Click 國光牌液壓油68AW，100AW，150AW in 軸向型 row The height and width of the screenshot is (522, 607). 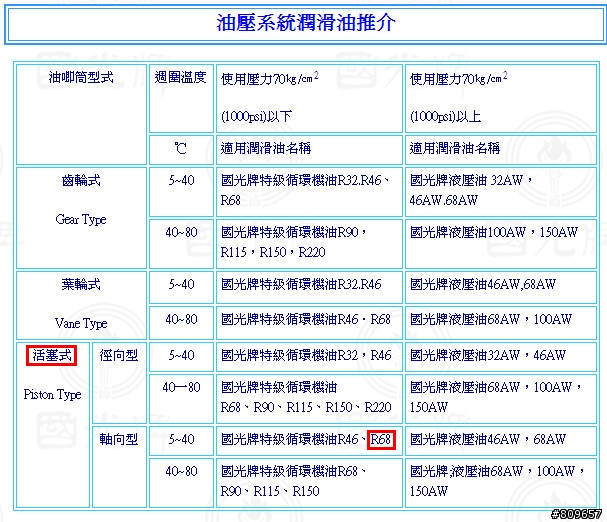pos(501,483)
